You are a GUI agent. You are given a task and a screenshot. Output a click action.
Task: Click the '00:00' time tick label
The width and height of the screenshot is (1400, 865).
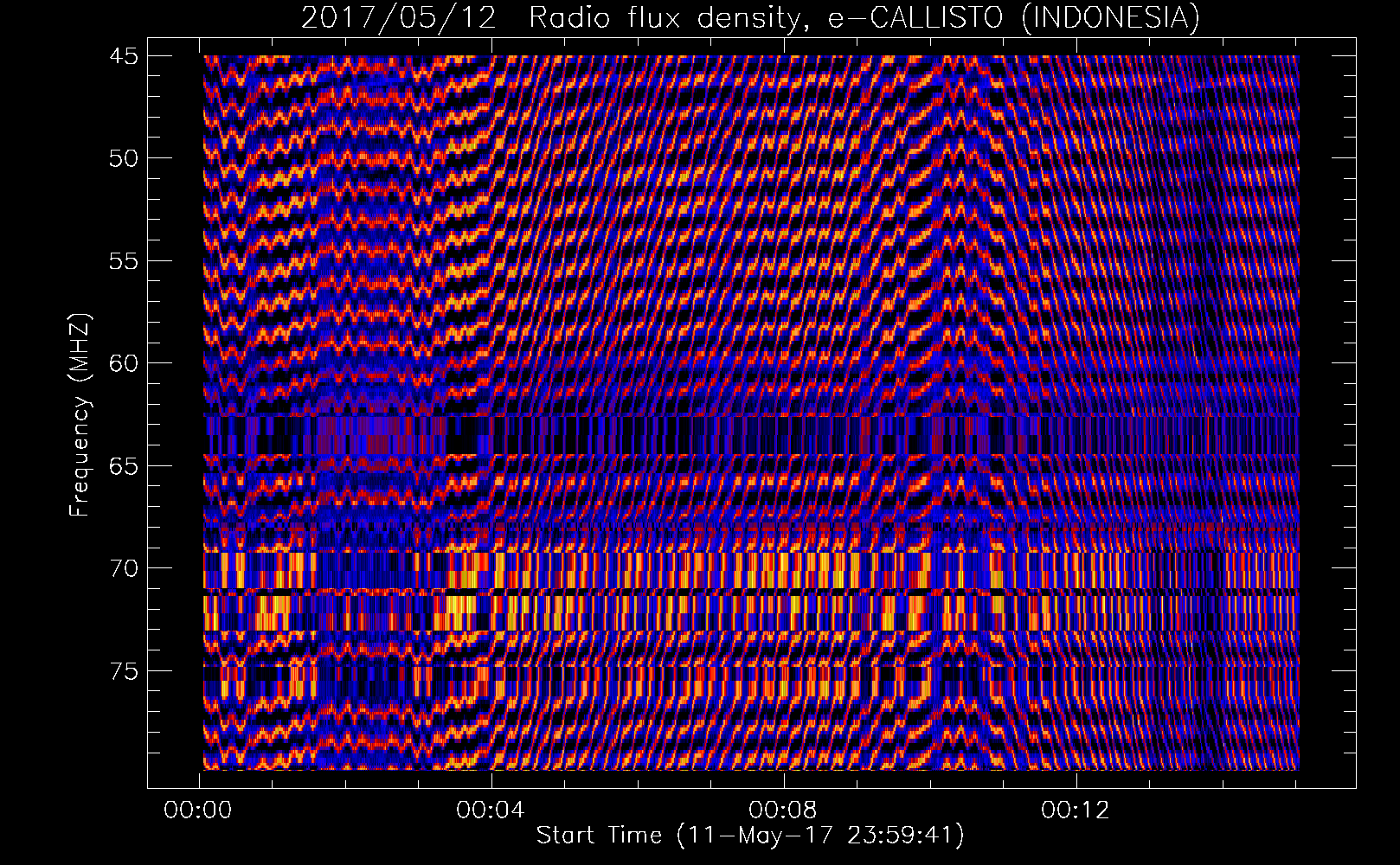pos(198,811)
